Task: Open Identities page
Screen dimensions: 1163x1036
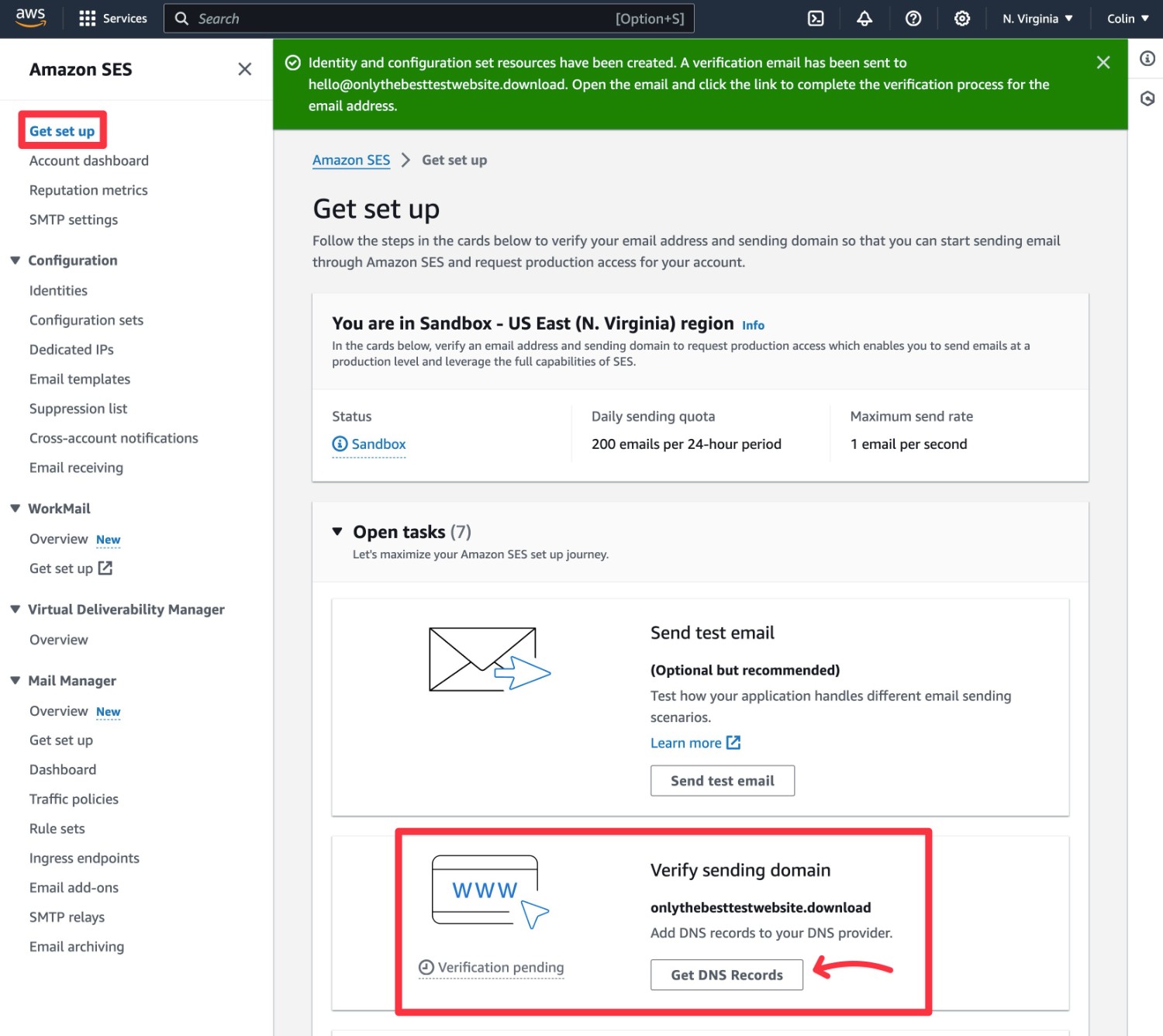Action: 58,290
